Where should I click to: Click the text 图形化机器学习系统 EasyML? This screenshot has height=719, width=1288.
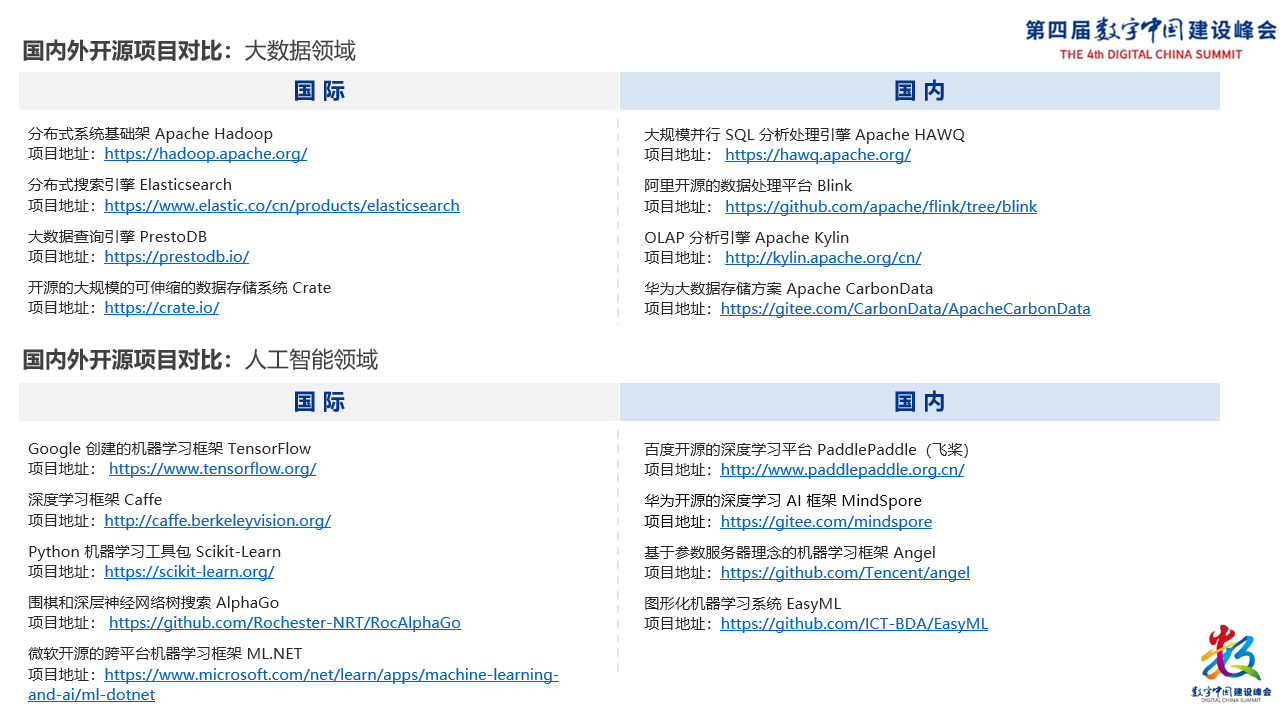[742, 604]
